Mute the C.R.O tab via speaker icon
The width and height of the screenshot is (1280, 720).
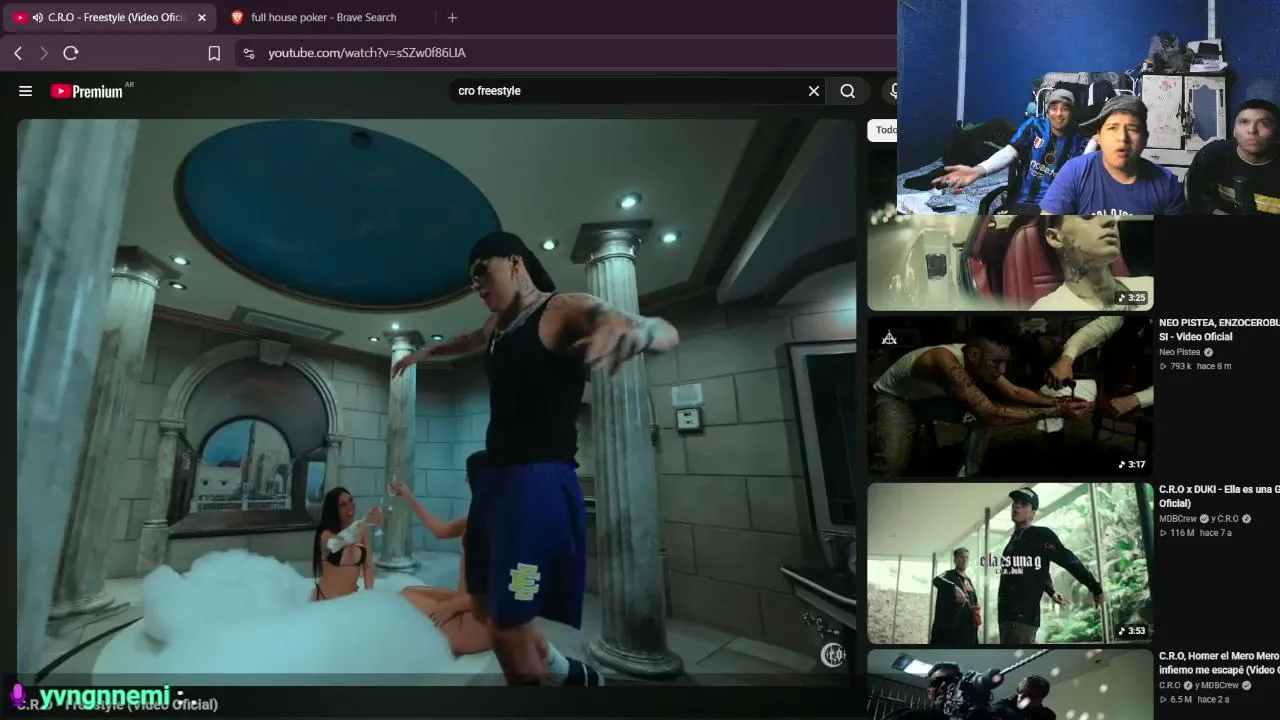click(x=38, y=17)
